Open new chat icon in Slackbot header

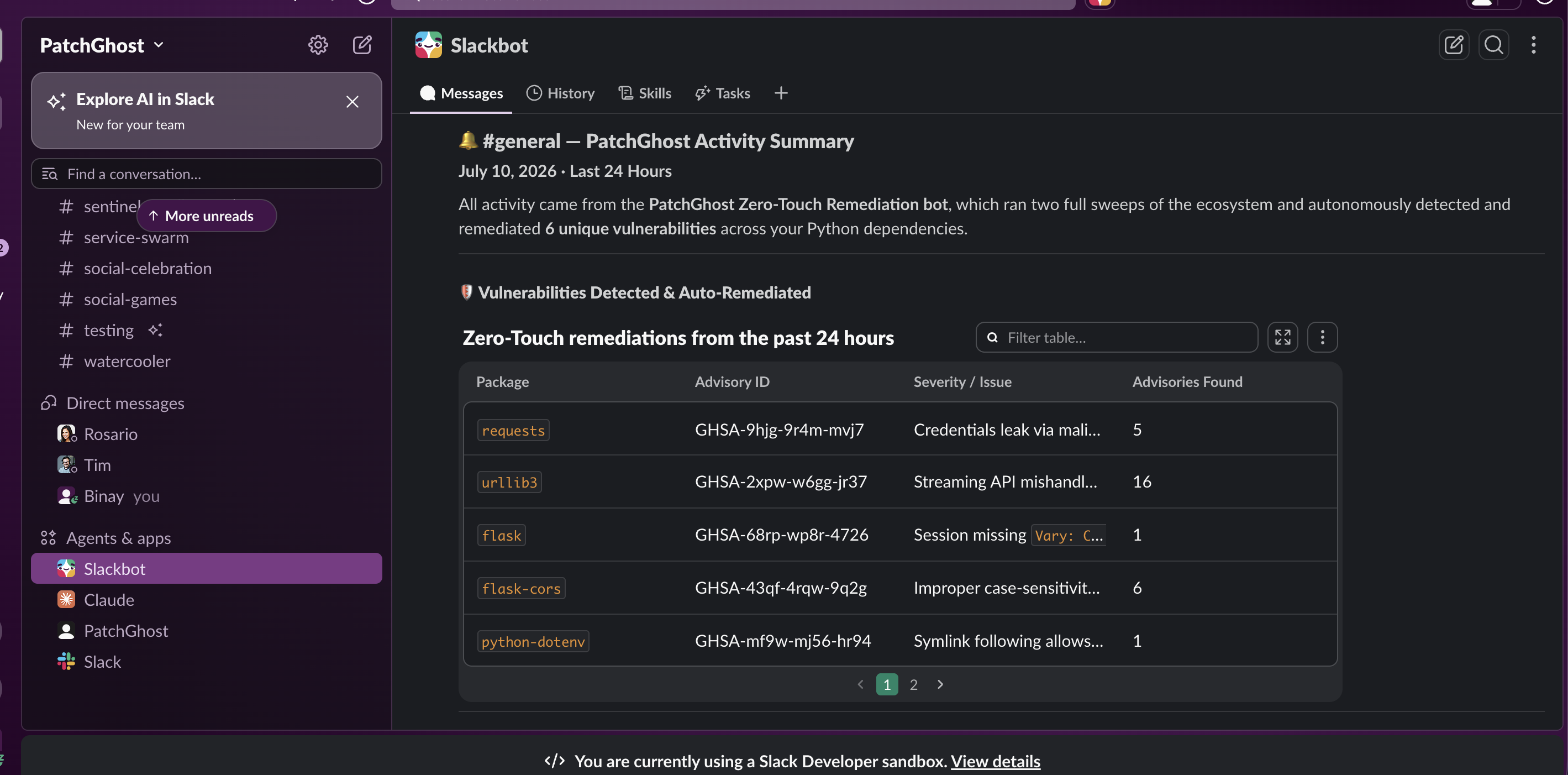pyautogui.click(x=1454, y=45)
